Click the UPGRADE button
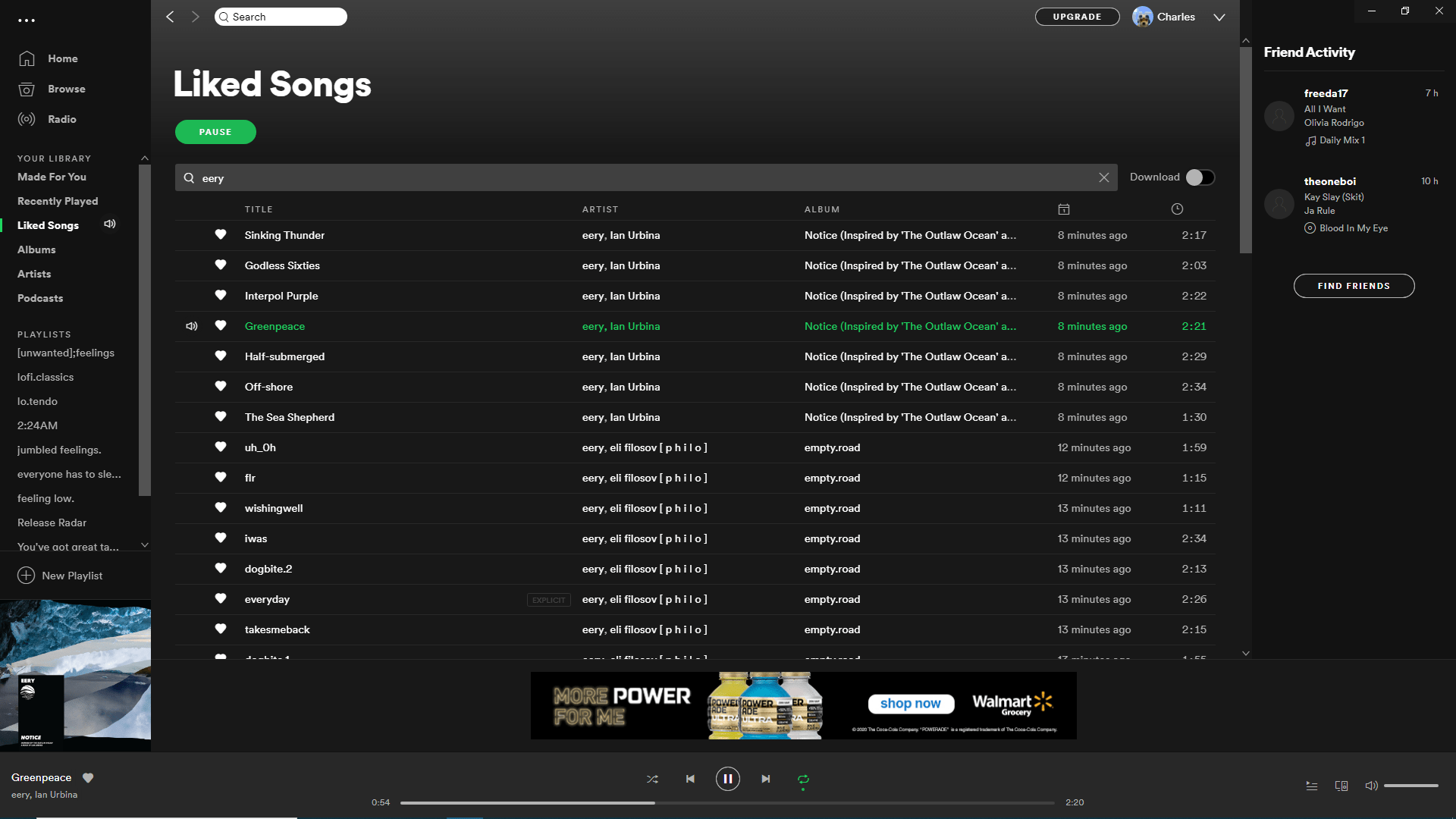Screen dimensions: 1456x819 pos(1077,17)
